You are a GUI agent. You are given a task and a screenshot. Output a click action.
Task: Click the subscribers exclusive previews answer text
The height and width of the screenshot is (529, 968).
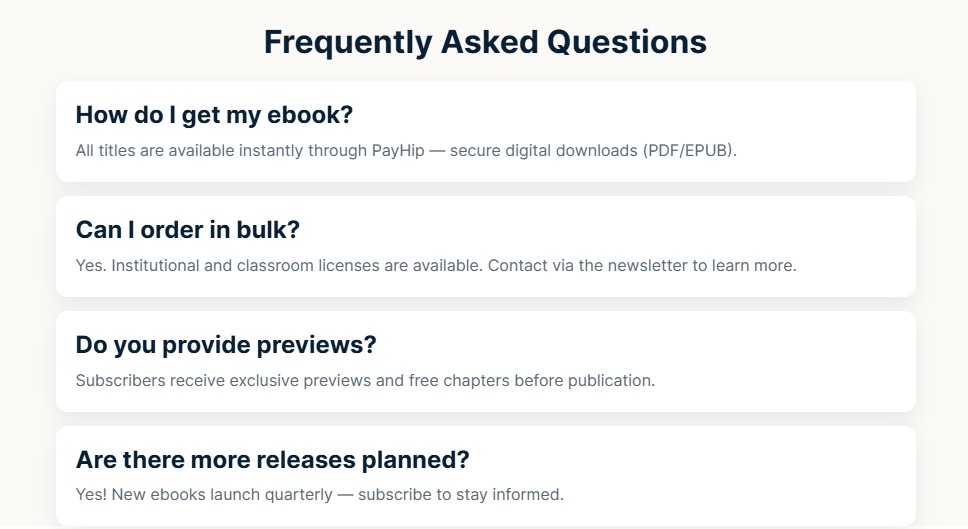click(365, 380)
